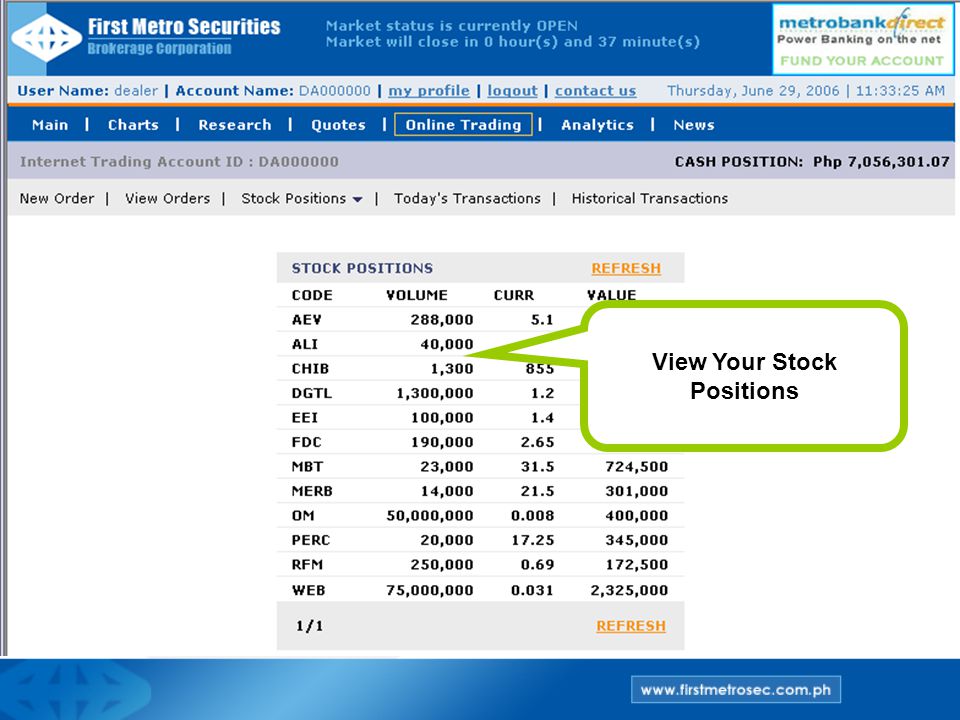The image size is (960, 720).
Task: Select the FDC stock code
Action: coord(307,442)
